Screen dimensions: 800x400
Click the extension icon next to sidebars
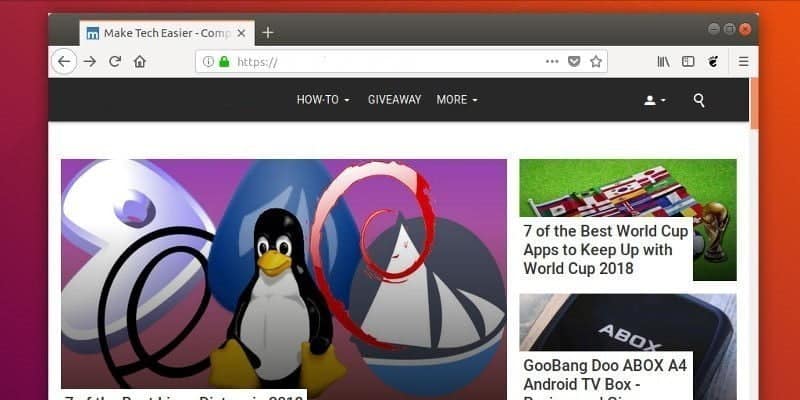tap(713, 62)
